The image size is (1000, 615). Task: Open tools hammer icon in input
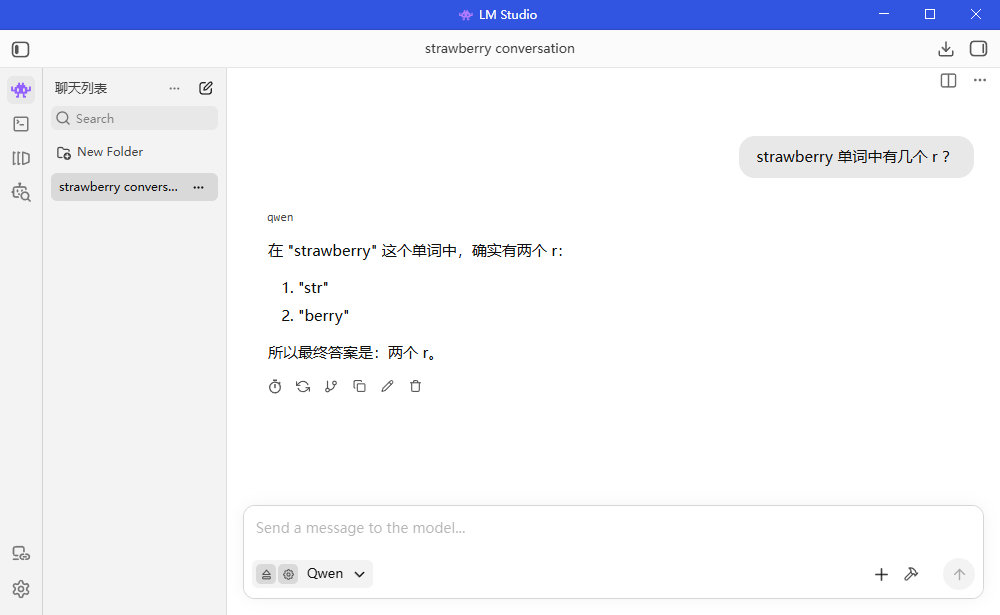pyautogui.click(x=911, y=574)
